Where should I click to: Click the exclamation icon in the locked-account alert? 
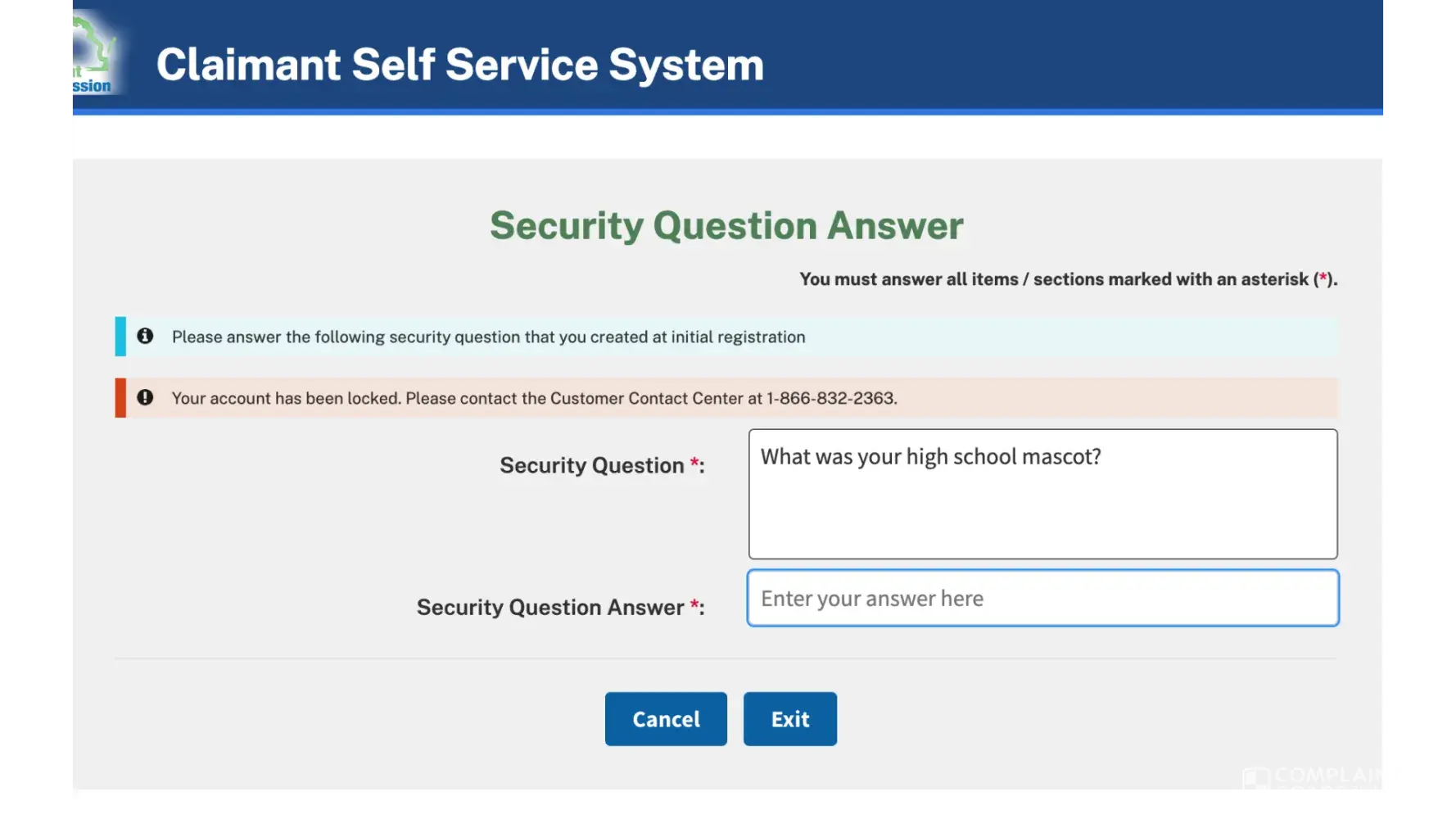click(x=145, y=397)
